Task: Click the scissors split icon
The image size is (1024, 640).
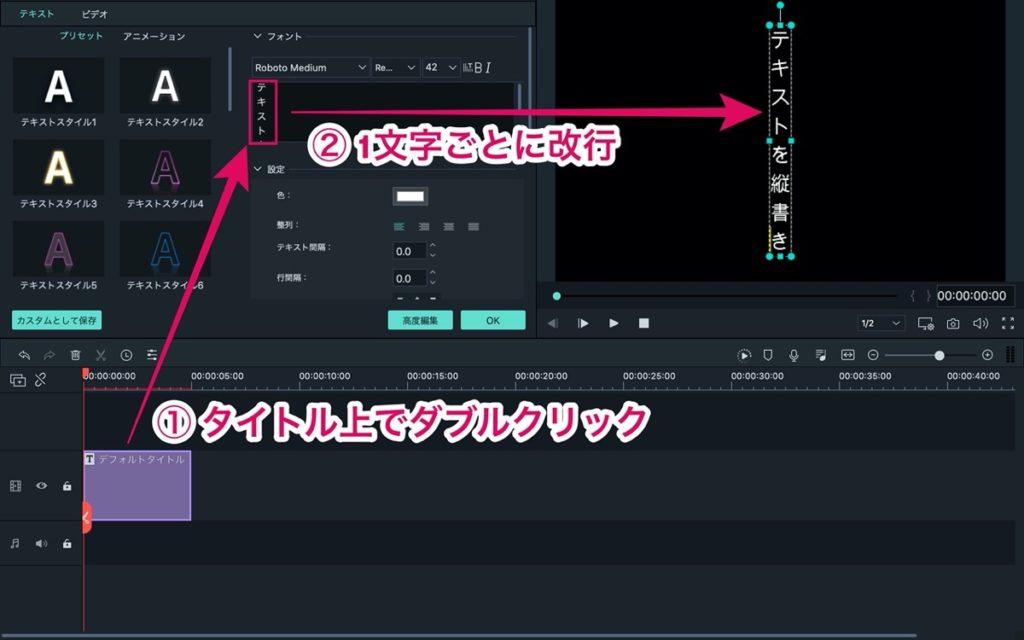Action: (101, 355)
